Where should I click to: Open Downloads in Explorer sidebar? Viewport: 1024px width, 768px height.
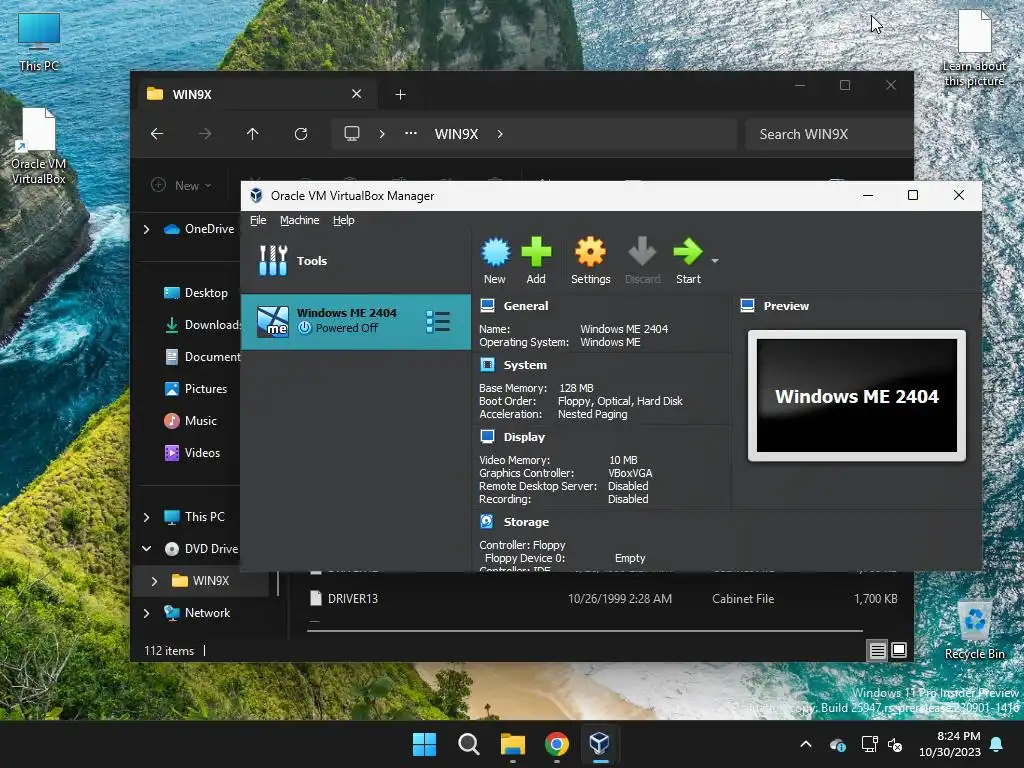point(202,325)
